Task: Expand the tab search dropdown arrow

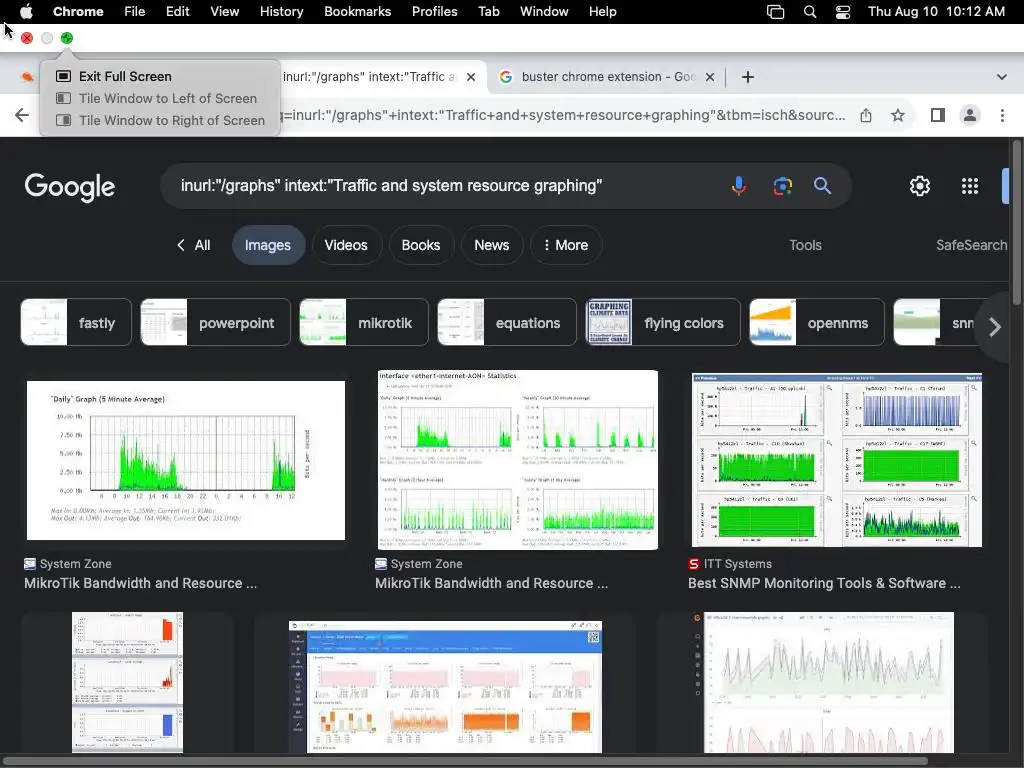Action: tap(1002, 77)
